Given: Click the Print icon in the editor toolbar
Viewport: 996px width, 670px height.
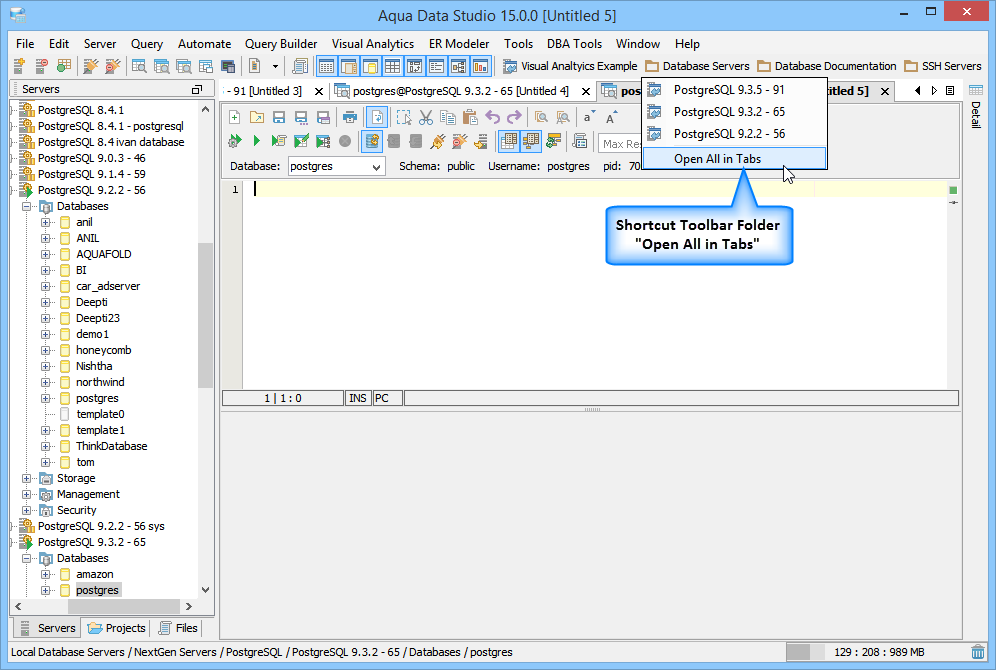Looking at the screenshot, I should (349, 117).
